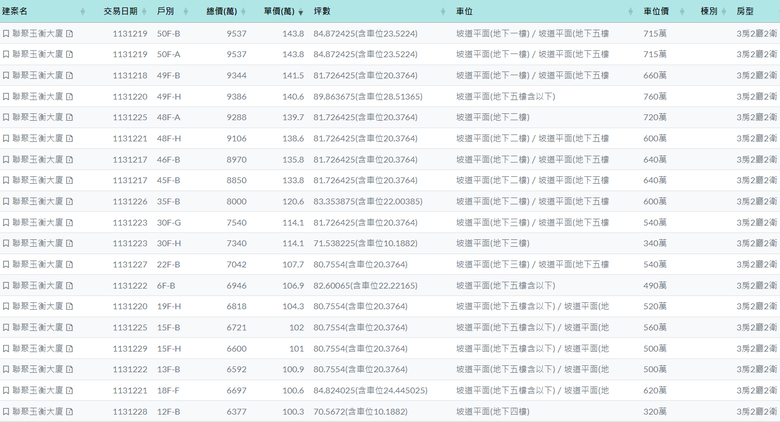Click bookmark icon for the 30F-H row

[6, 243]
